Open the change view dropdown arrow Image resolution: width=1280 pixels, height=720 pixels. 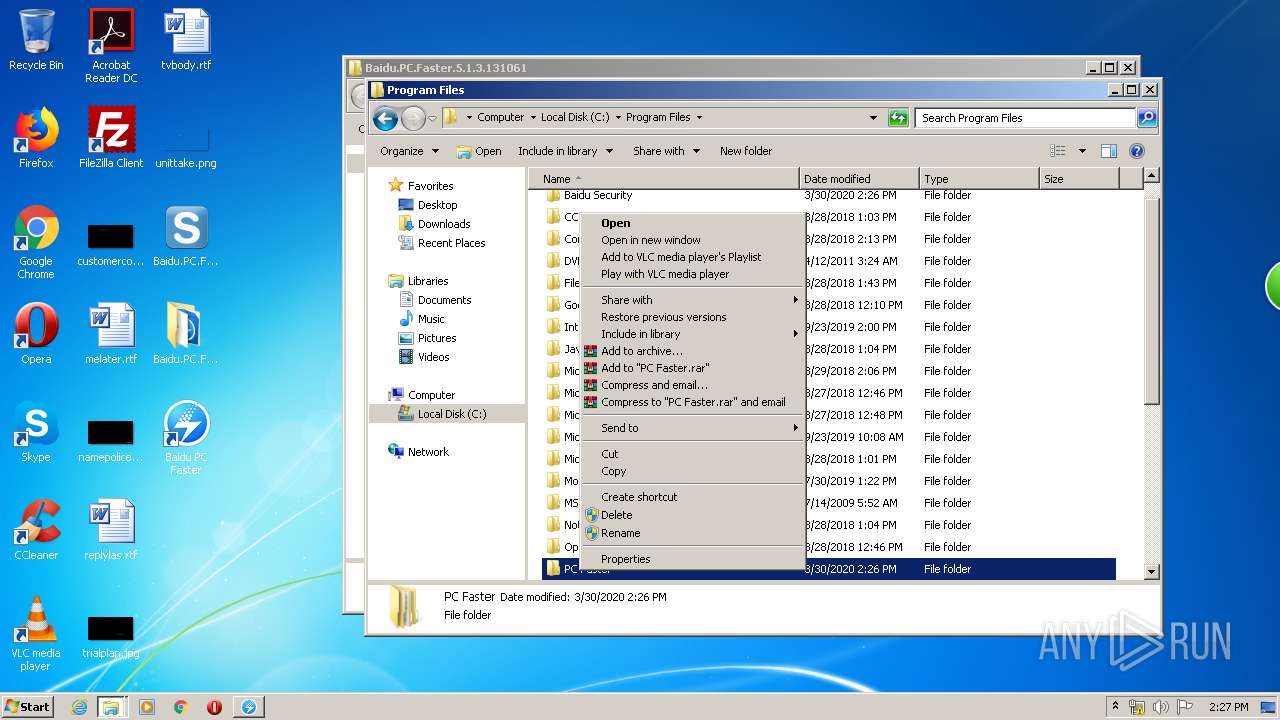pyautogui.click(x=1082, y=151)
